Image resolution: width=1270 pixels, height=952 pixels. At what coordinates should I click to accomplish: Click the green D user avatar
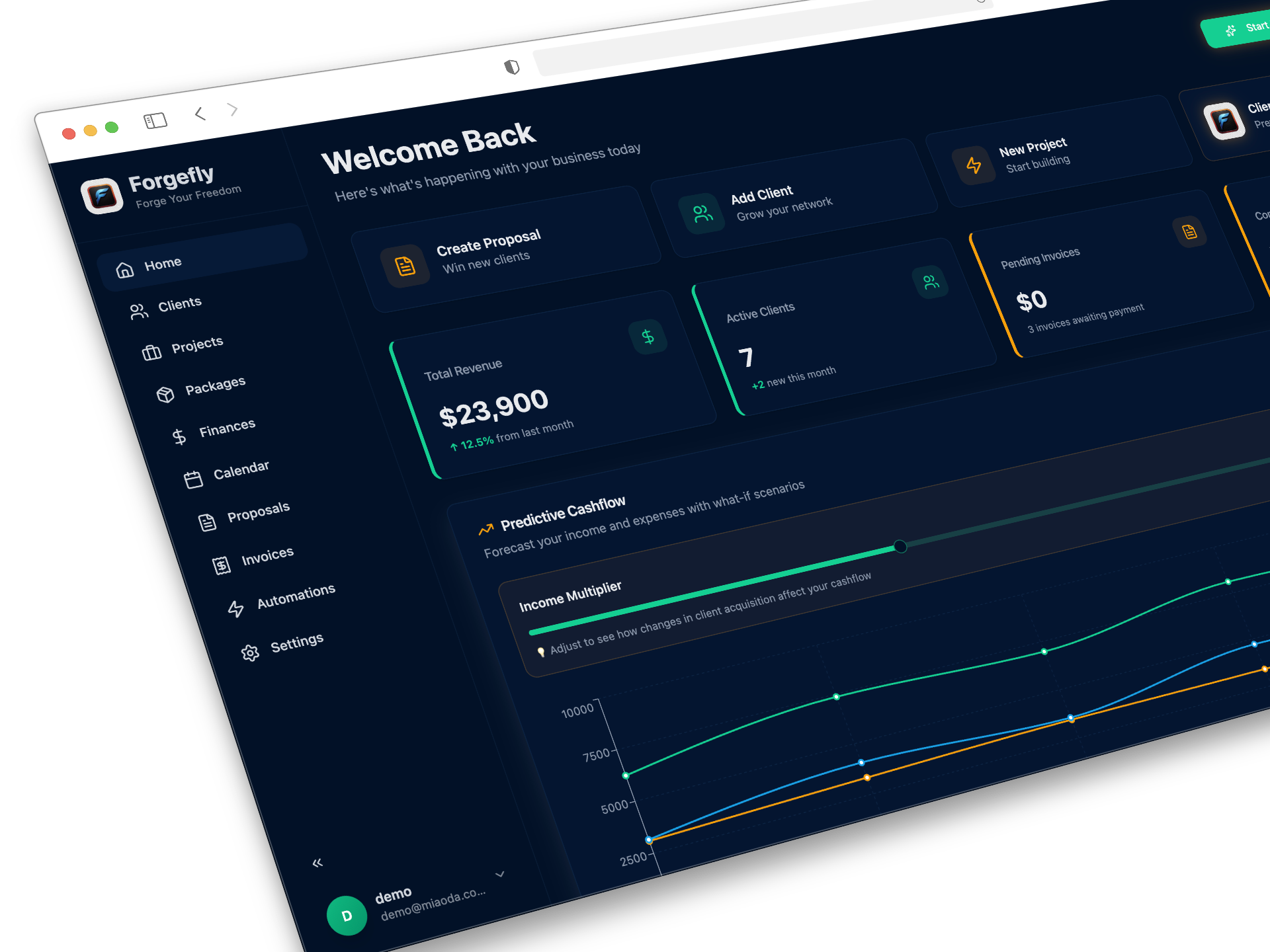(x=347, y=916)
